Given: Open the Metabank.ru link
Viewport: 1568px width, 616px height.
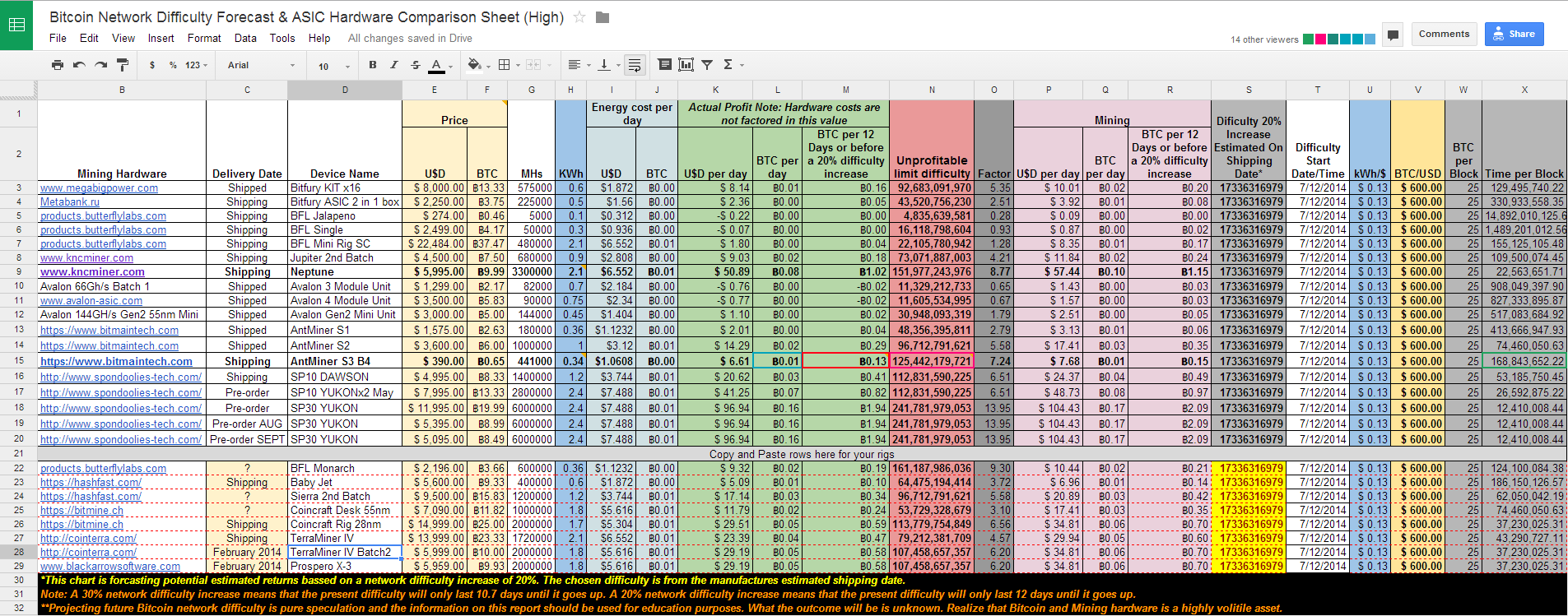Looking at the screenshot, I should (x=70, y=202).
